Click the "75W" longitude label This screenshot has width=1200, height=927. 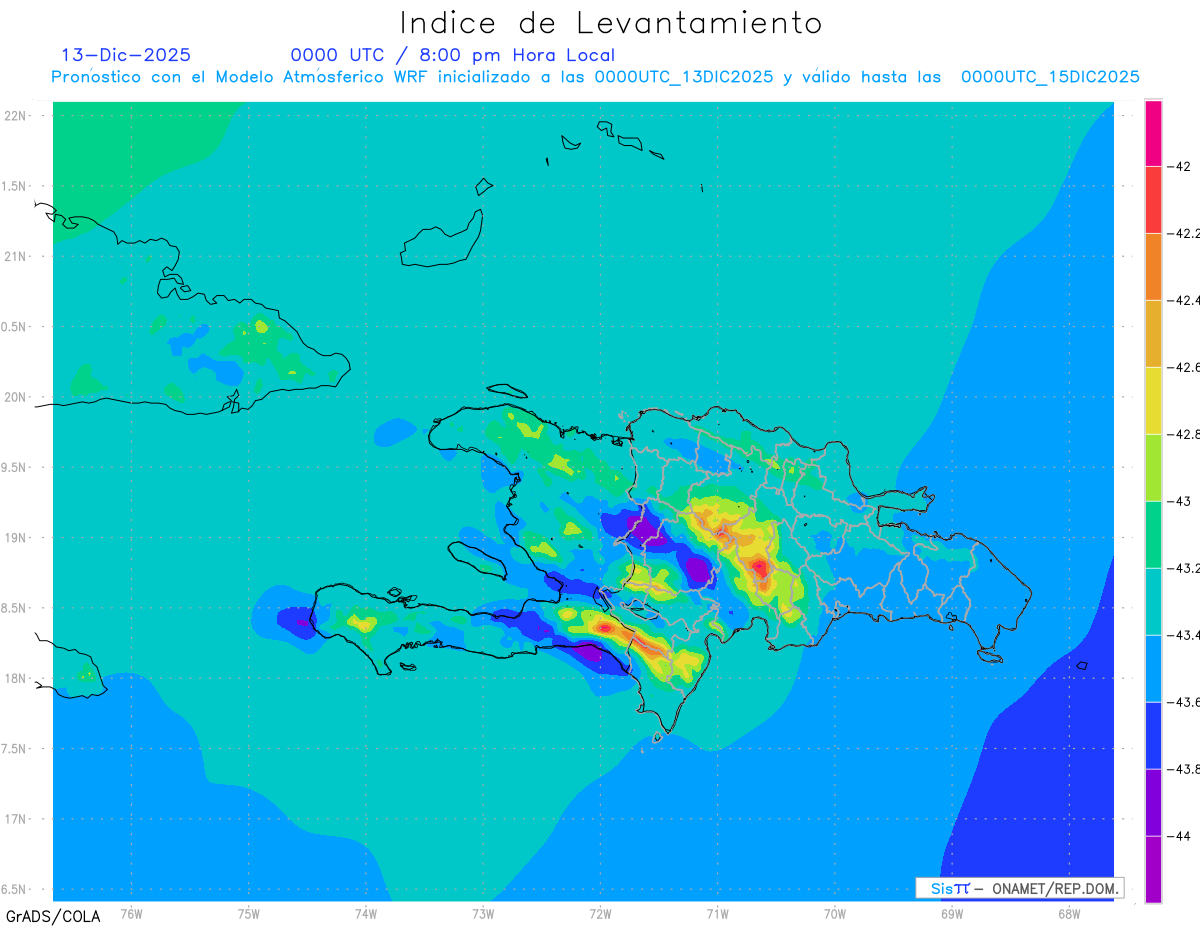(249, 912)
